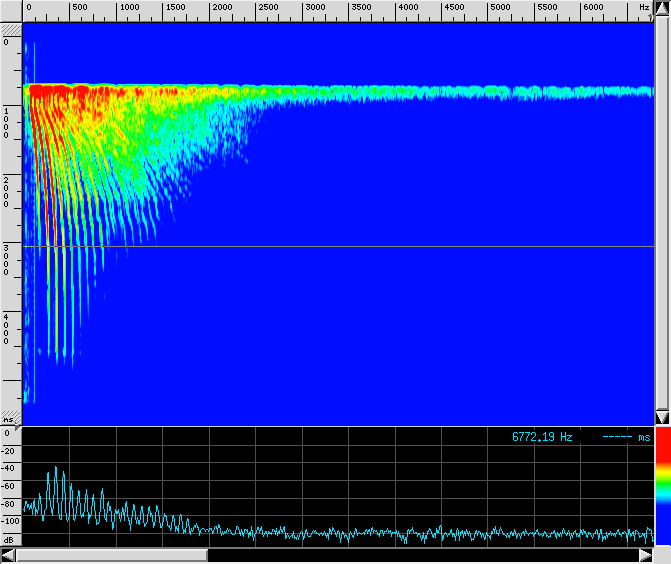Viewport: 671px width, 564px height.
Task: Click empty horizontal scrollbar track right of thumb
Action: [x=420, y=555]
